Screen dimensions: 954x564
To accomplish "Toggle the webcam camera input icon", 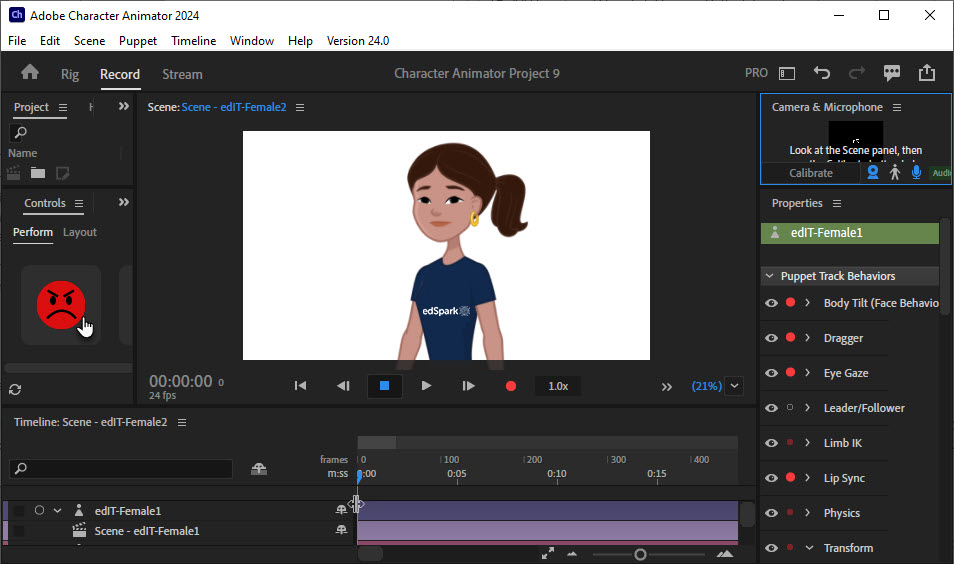I will [x=873, y=173].
